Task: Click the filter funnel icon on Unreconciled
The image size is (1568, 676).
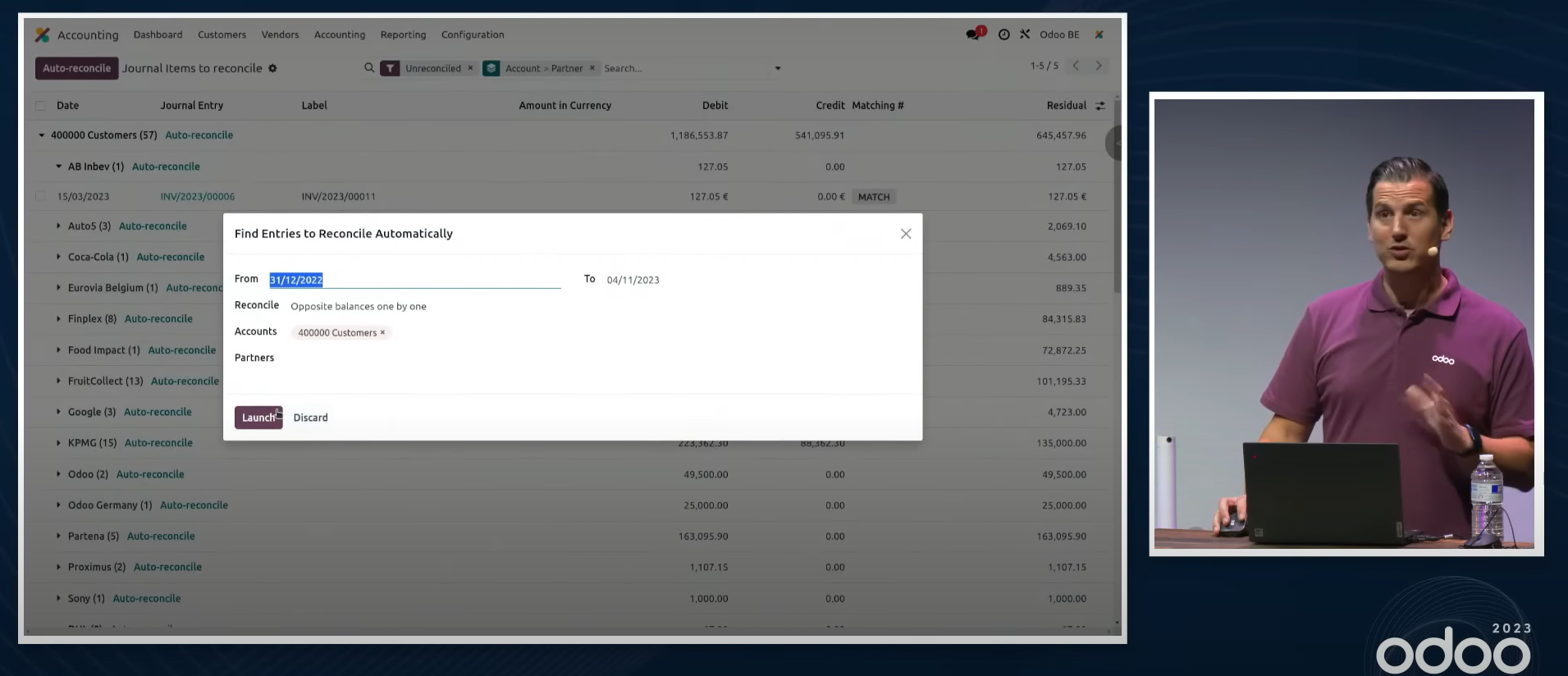Action: pos(390,68)
